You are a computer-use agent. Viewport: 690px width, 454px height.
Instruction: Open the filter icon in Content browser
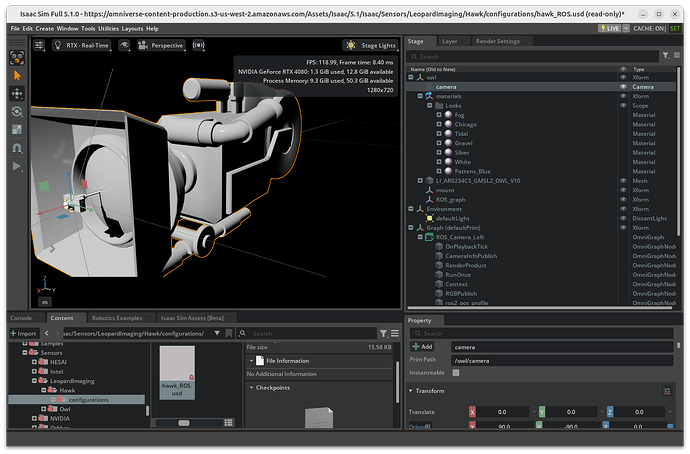click(381, 333)
